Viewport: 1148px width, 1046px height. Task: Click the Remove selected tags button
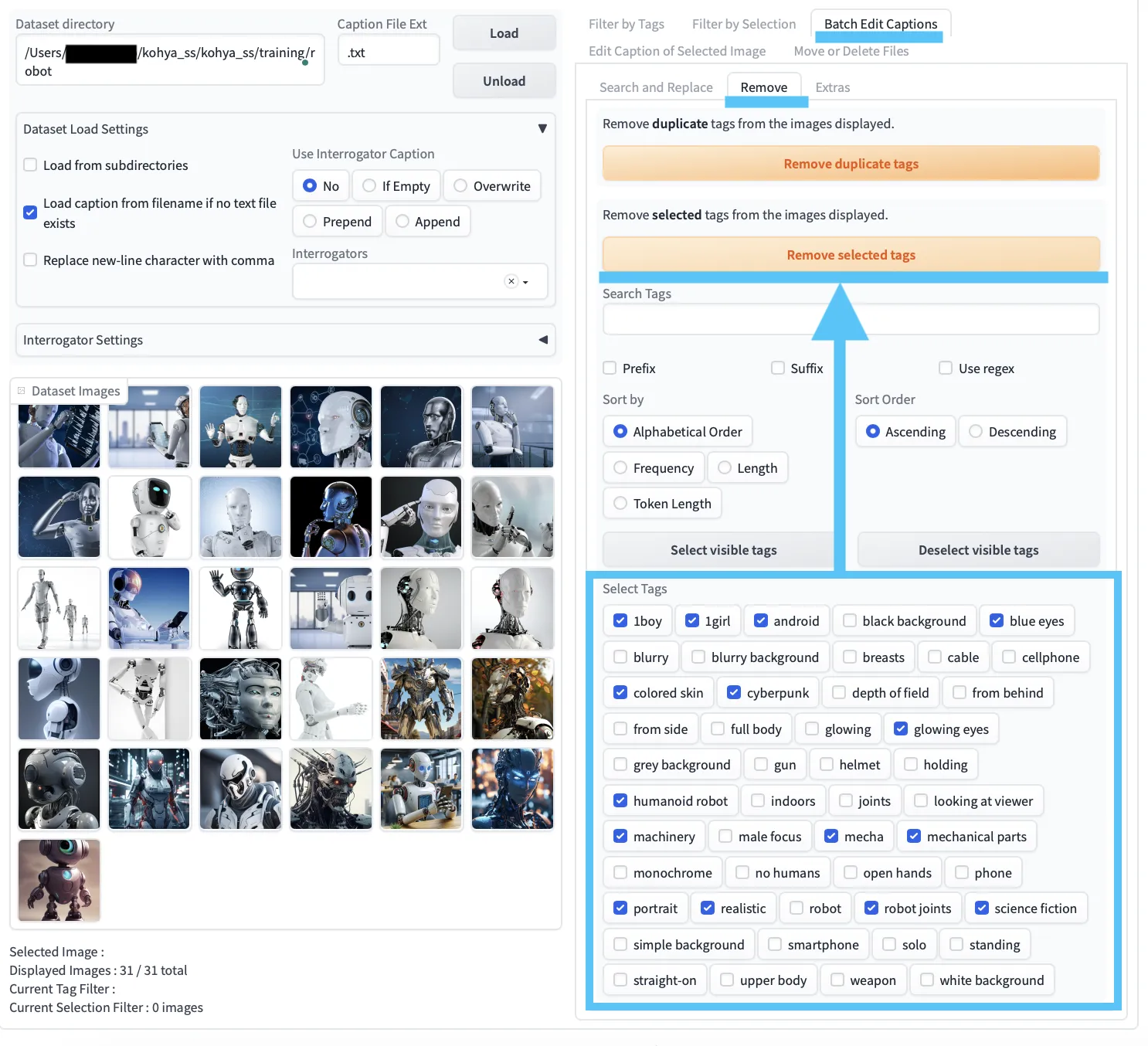pos(851,255)
